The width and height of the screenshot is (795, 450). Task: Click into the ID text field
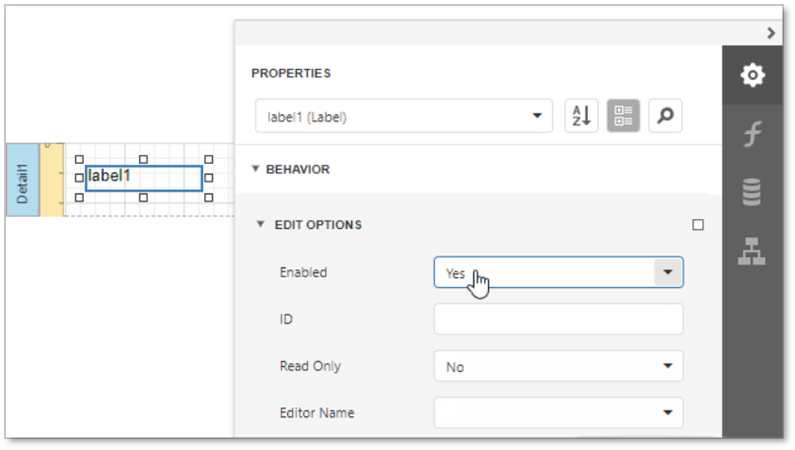point(558,319)
